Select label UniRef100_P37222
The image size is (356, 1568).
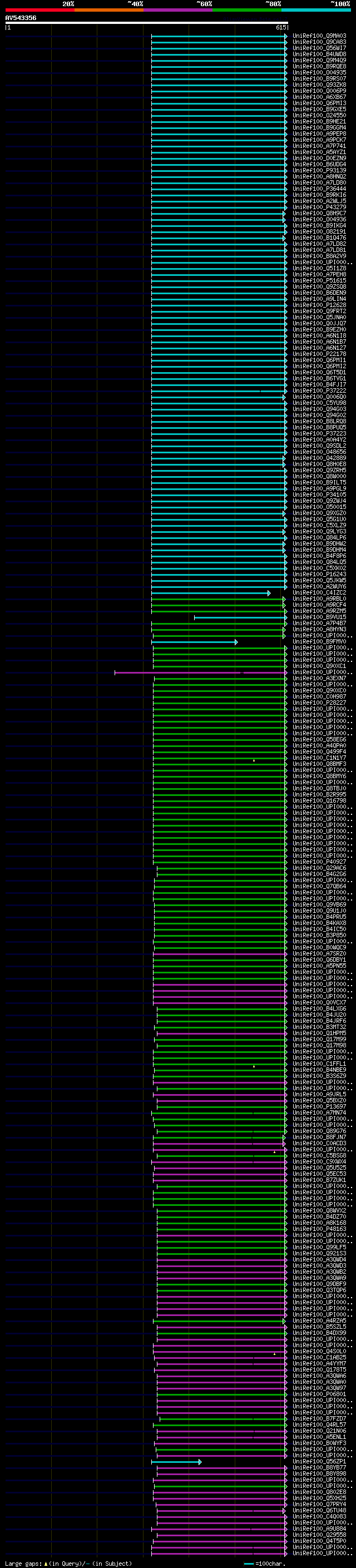point(319,391)
